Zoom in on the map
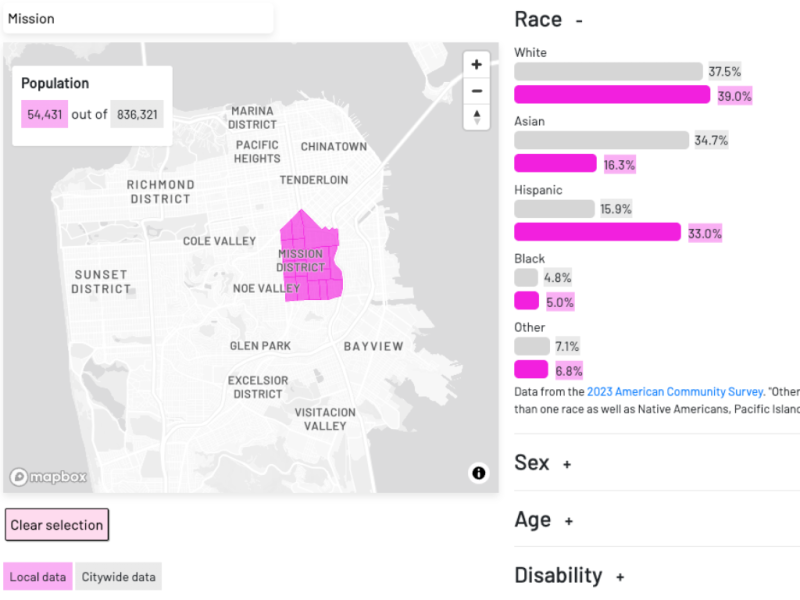The height and width of the screenshot is (600, 800). pyautogui.click(x=476, y=64)
